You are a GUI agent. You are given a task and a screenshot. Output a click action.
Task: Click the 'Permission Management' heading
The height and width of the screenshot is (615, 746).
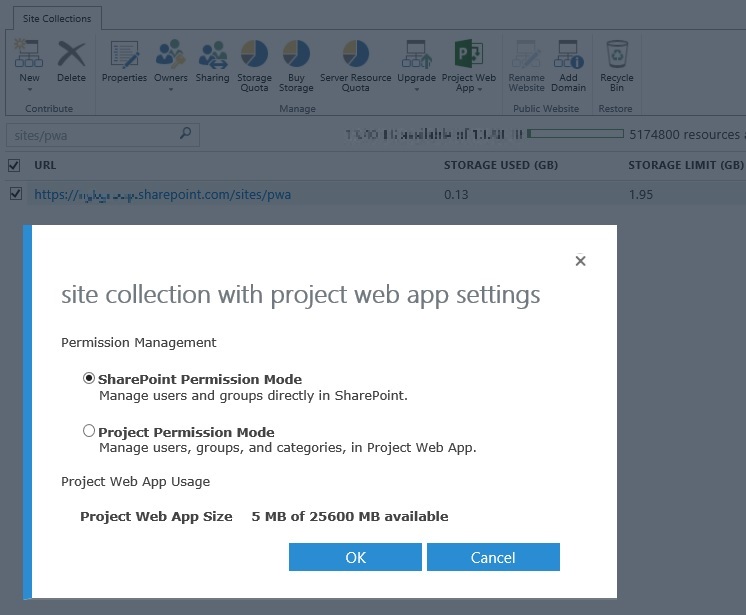pos(138,343)
